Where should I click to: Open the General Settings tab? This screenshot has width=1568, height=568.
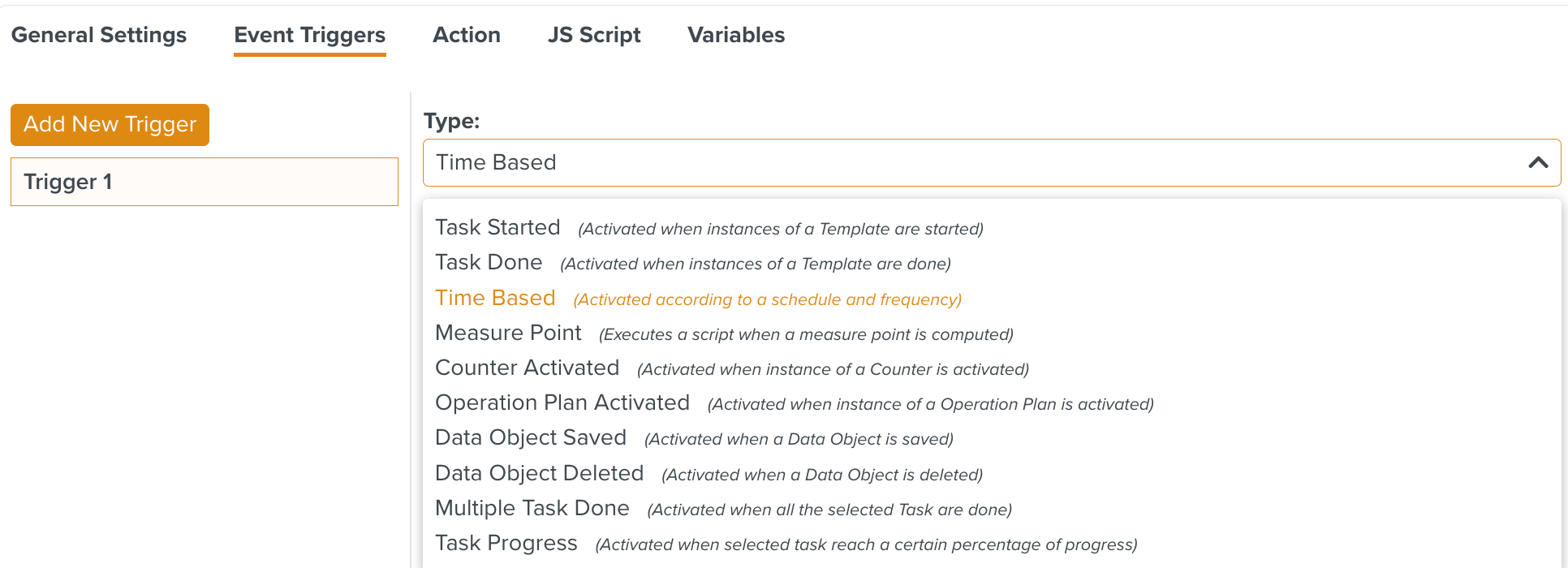point(99,35)
